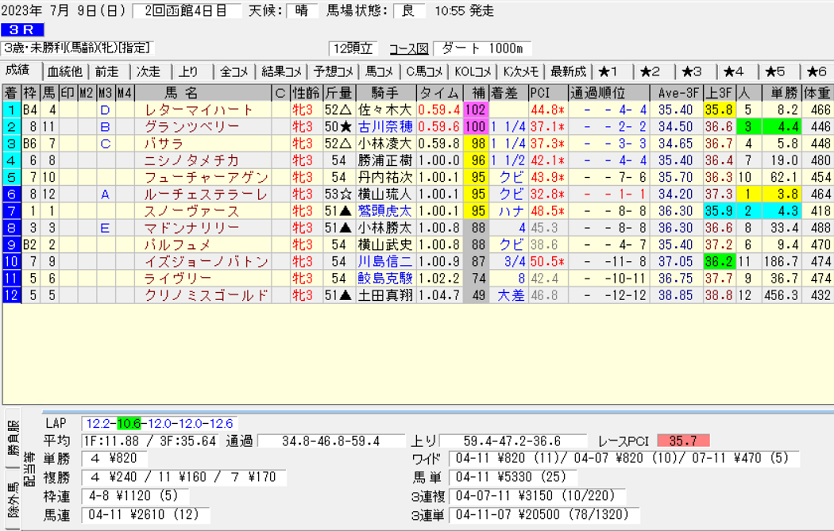
Task: Click the green highlighted 10.6 lap time
Action: click(128, 423)
